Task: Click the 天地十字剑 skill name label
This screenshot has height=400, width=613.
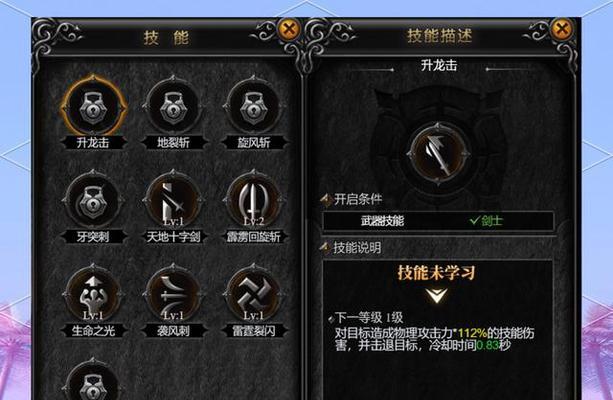Action: tap(173, 237)
